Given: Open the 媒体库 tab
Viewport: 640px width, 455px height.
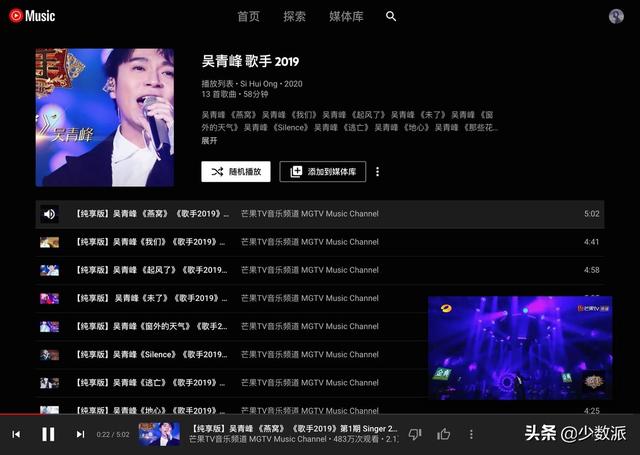Looking at the screenshot, I should pos(346,17).
